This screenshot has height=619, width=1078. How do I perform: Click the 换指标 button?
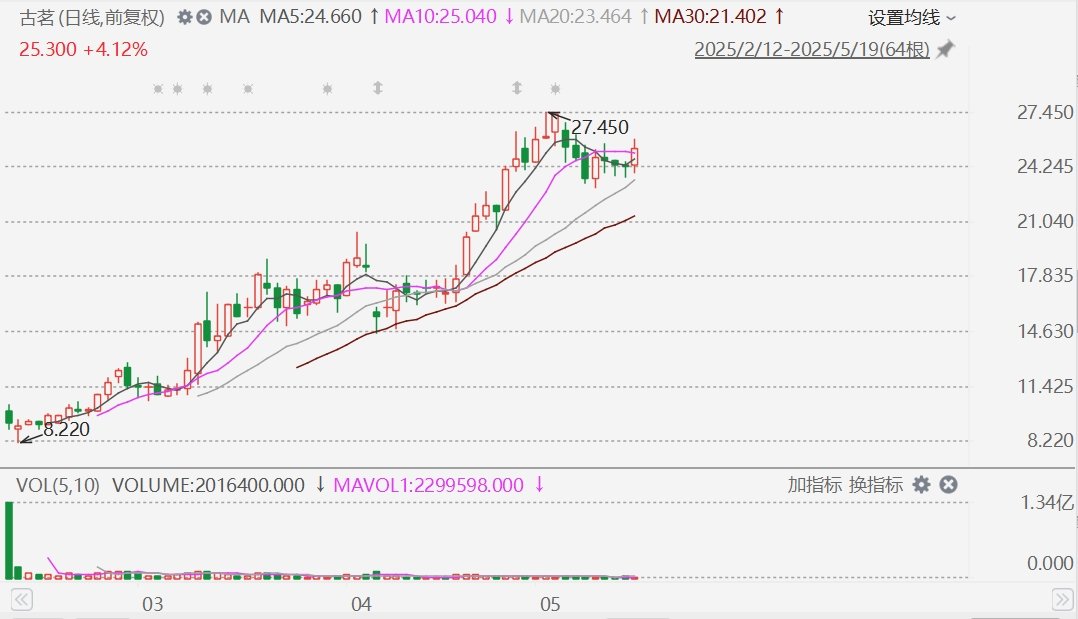tap(876, 485)
